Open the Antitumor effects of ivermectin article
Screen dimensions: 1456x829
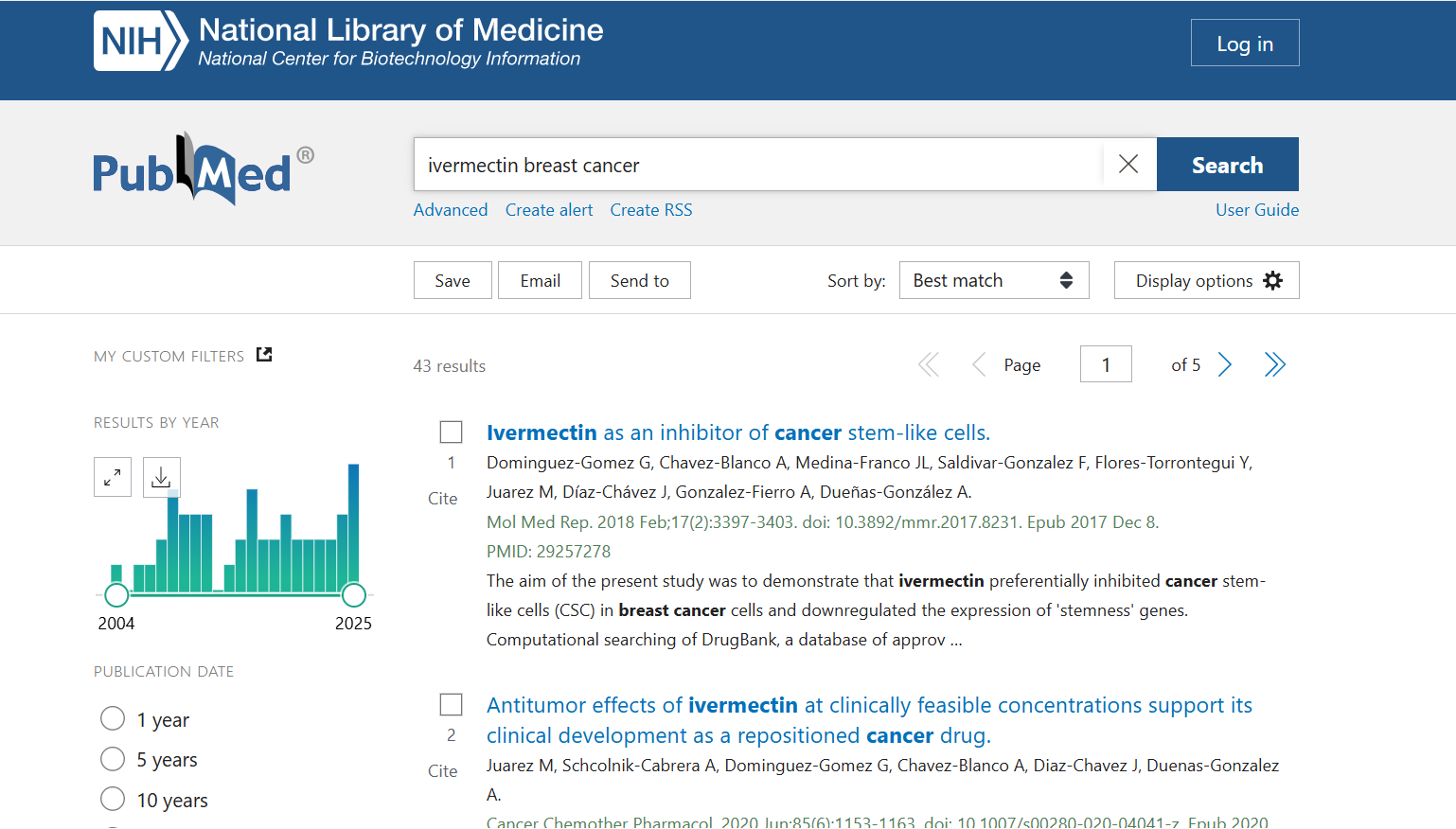tap(869, 720)
